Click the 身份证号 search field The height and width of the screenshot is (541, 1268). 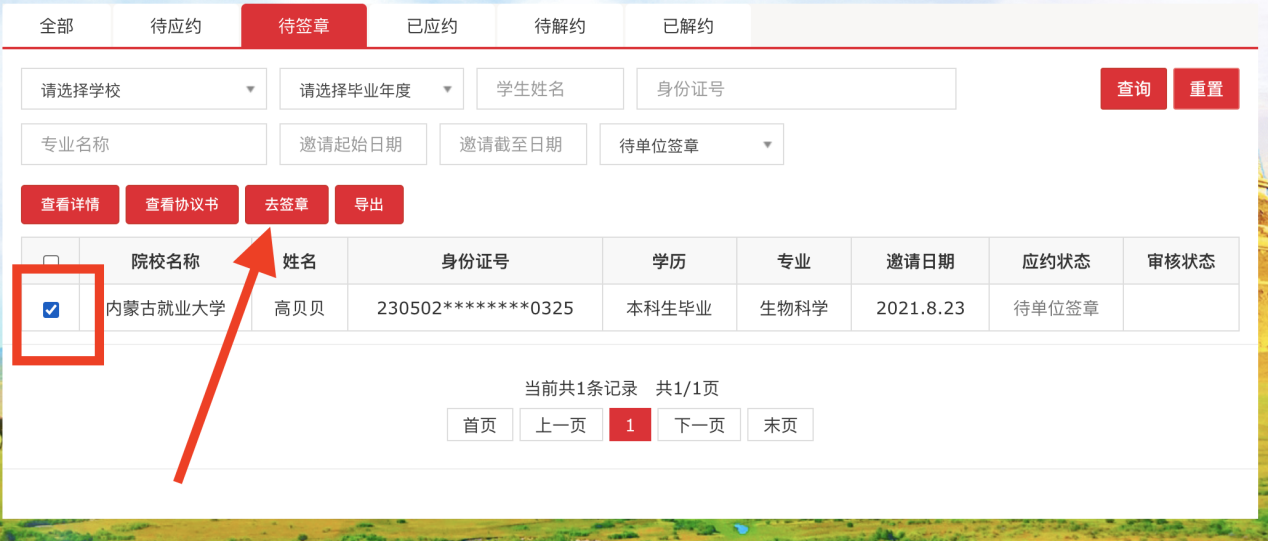pyautogui.click(x=796, y=89)
